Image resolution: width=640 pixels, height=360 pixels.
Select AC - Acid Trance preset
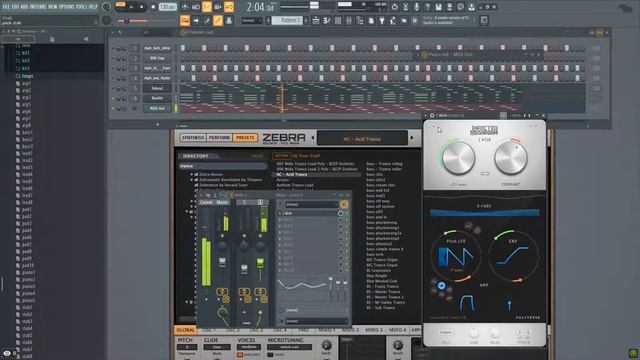tap(316, 174)
